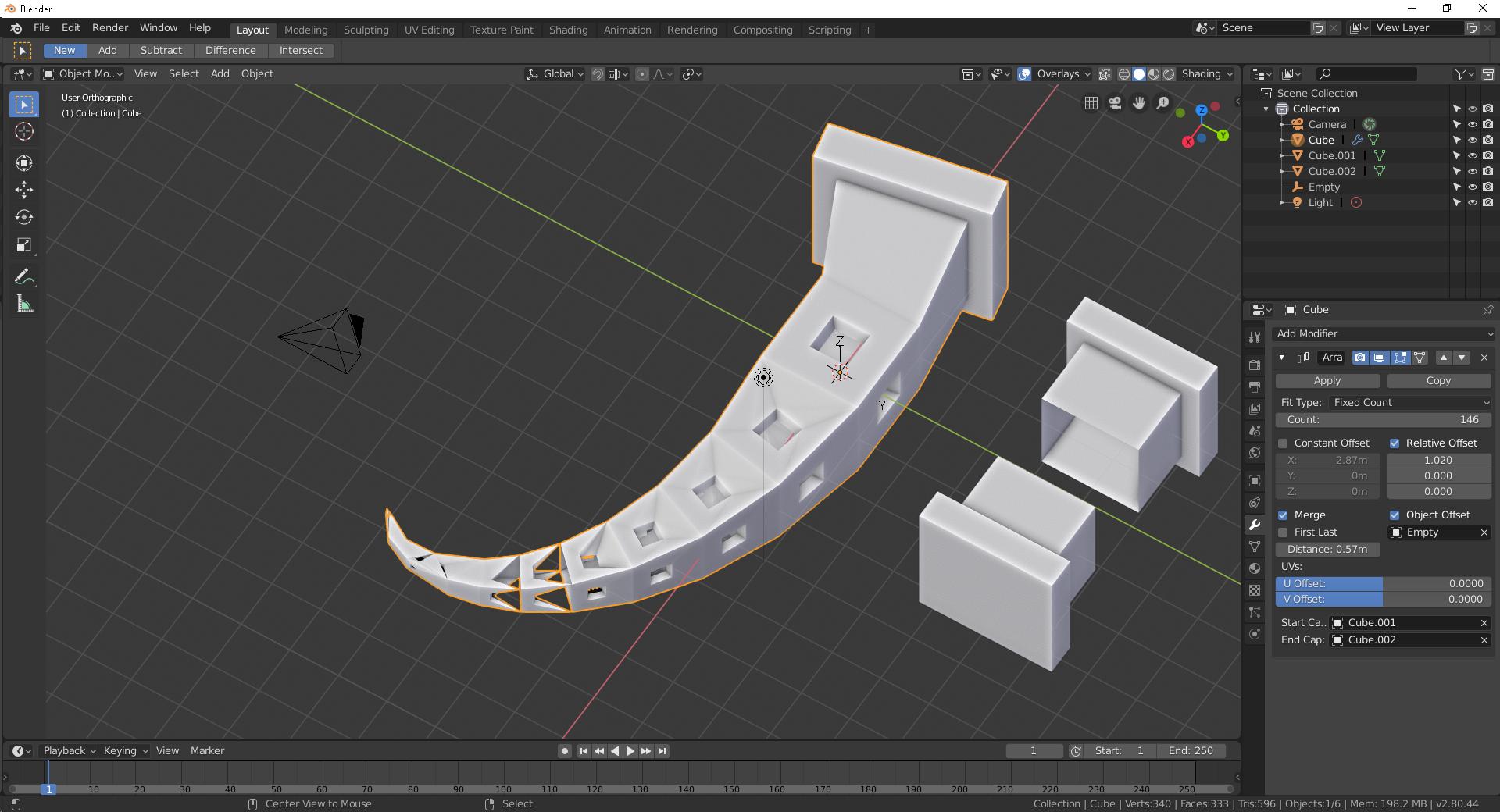
Task: Click the V Offset slider
Action: pyautogui.click(x=1383, y=600)
